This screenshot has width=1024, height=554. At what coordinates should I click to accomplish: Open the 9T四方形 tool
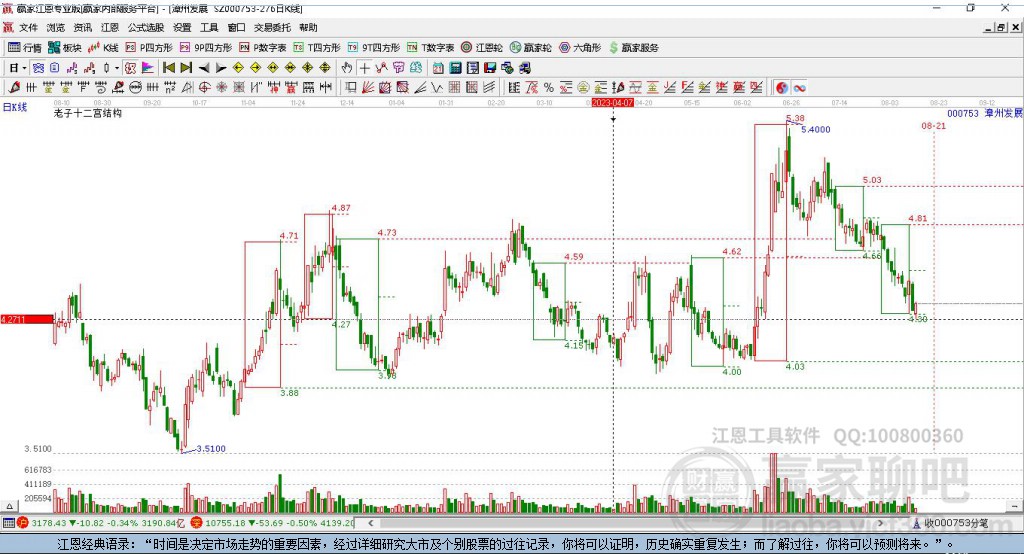pyautogui.click(x=374, y=48)
